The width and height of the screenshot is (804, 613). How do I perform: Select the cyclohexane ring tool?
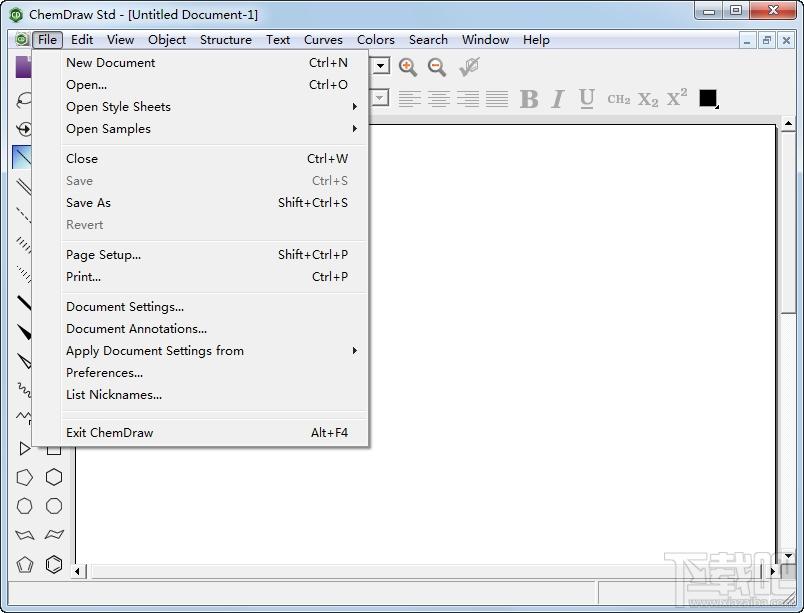point(54,477)
